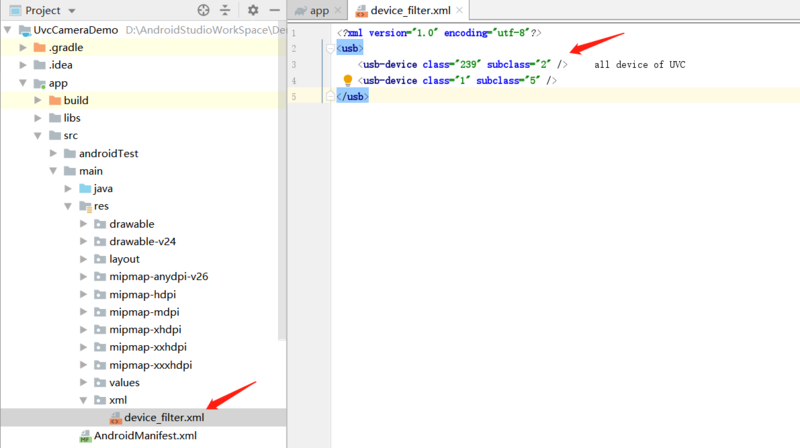Fold the opening usb tag
Image resolution: width=800 pixels, height=448 pixels.
[x=330, y=48]
